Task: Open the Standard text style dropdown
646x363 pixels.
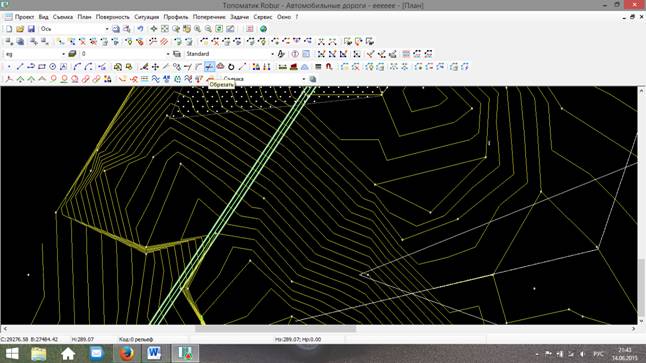Action: point(272,54)
